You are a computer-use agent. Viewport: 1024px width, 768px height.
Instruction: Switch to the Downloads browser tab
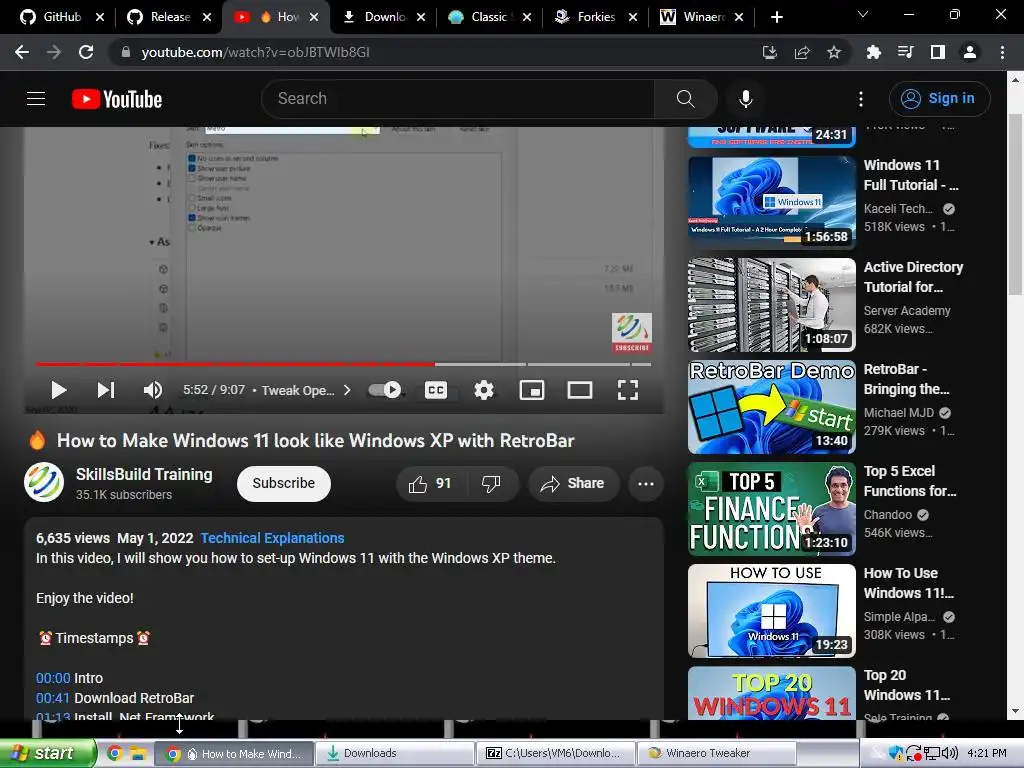pyautogui.click(x=383, y=17)
